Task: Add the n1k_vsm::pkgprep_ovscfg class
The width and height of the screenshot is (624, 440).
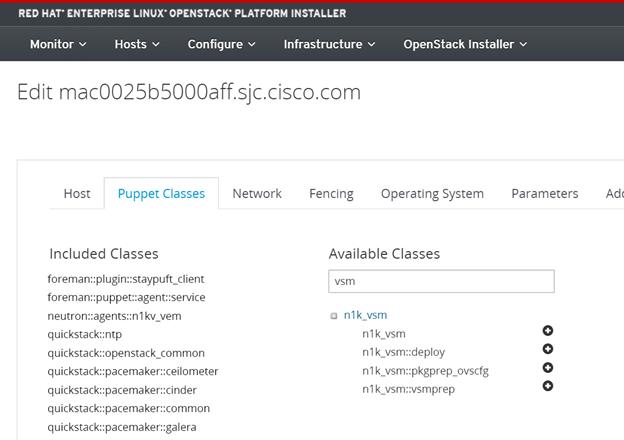Action: (548, 368)
